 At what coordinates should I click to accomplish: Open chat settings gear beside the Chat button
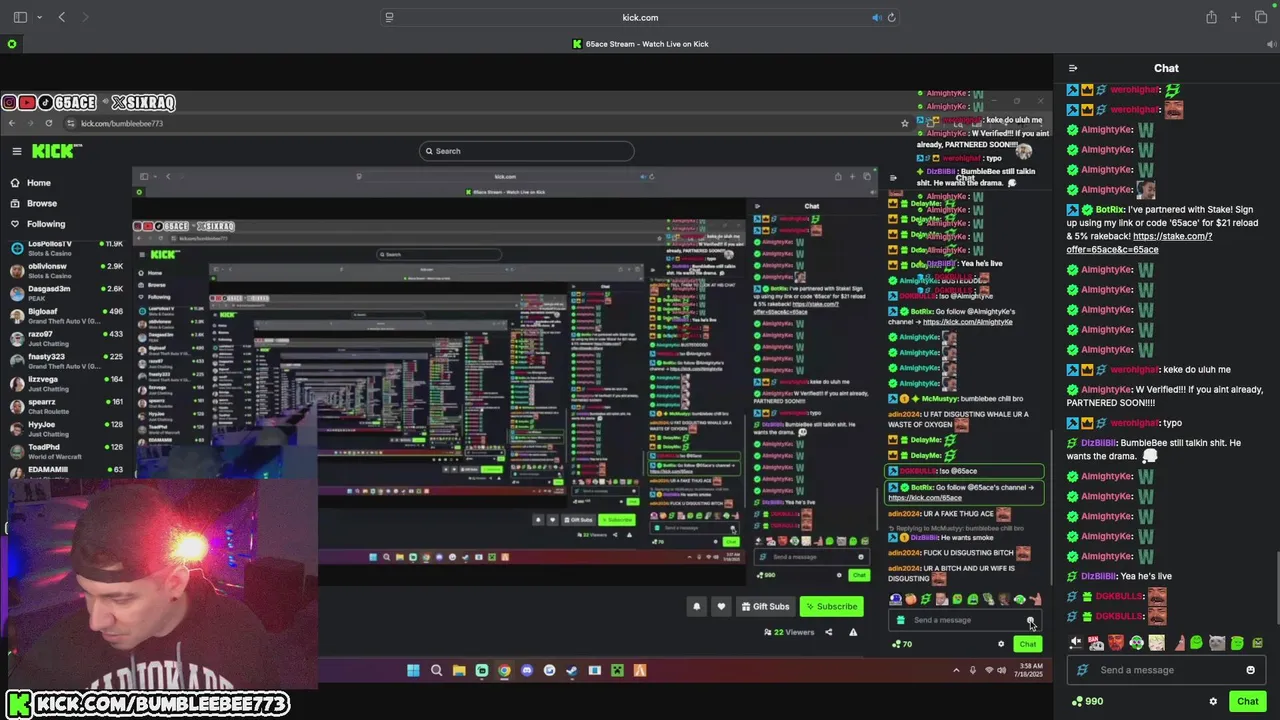[x=1213, y=701]
